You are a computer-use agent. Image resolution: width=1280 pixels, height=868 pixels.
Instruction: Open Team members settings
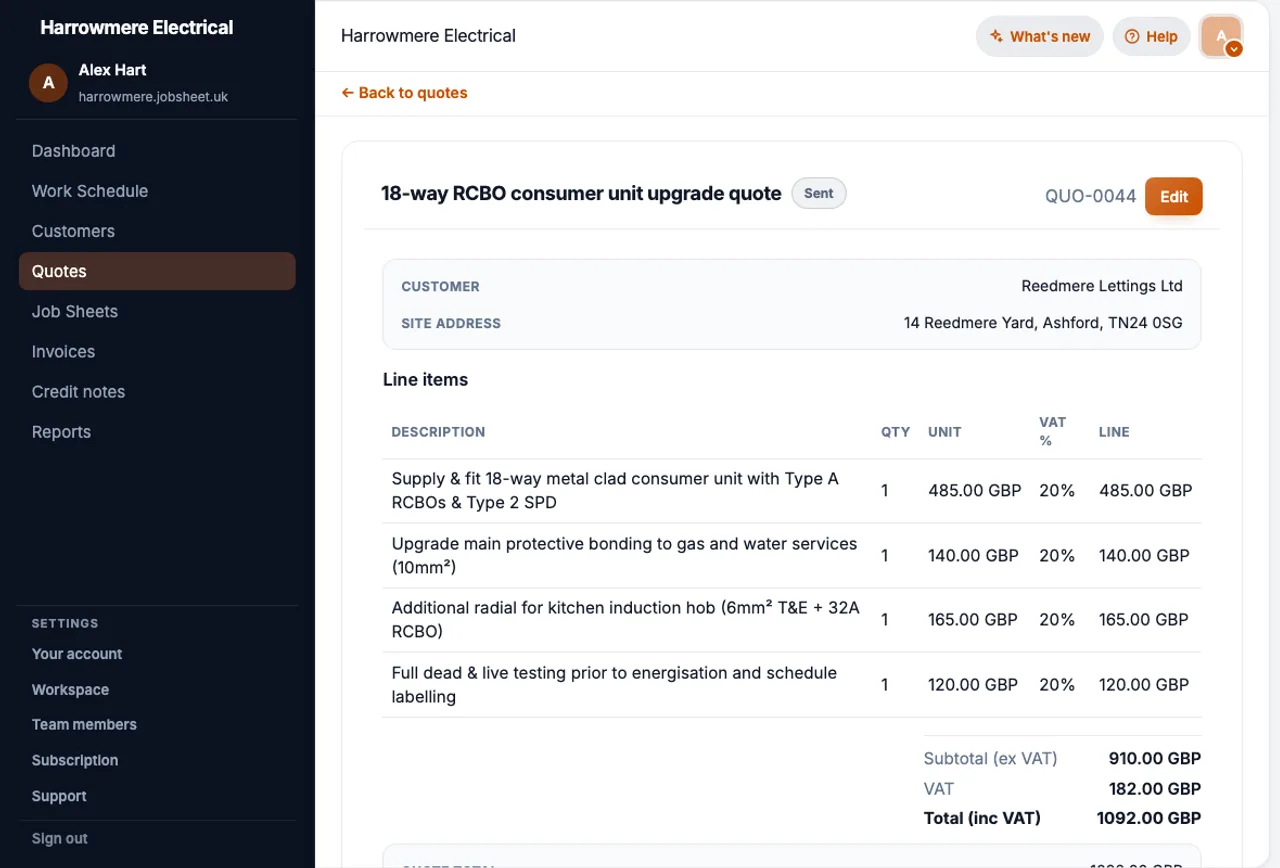click(84, 725)
